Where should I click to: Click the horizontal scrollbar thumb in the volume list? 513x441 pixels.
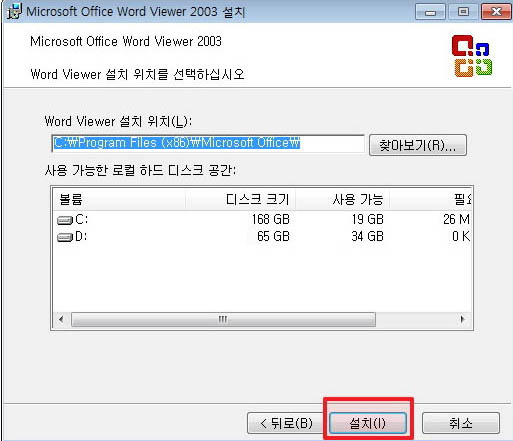[223, 319]
